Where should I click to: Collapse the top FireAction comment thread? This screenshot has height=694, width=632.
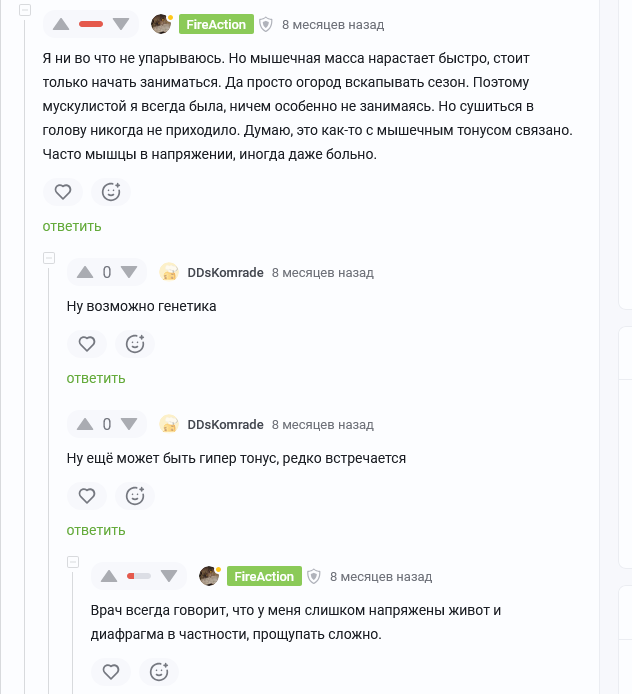[24, 10]
